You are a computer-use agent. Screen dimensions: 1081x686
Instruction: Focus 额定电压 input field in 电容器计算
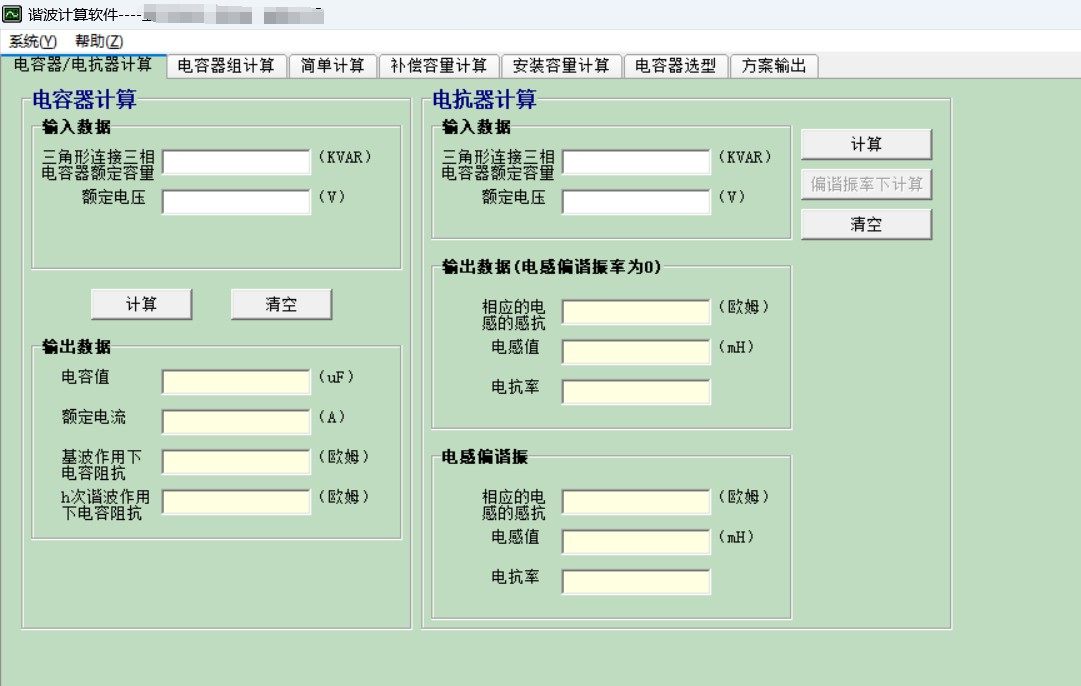click(236, 202)
